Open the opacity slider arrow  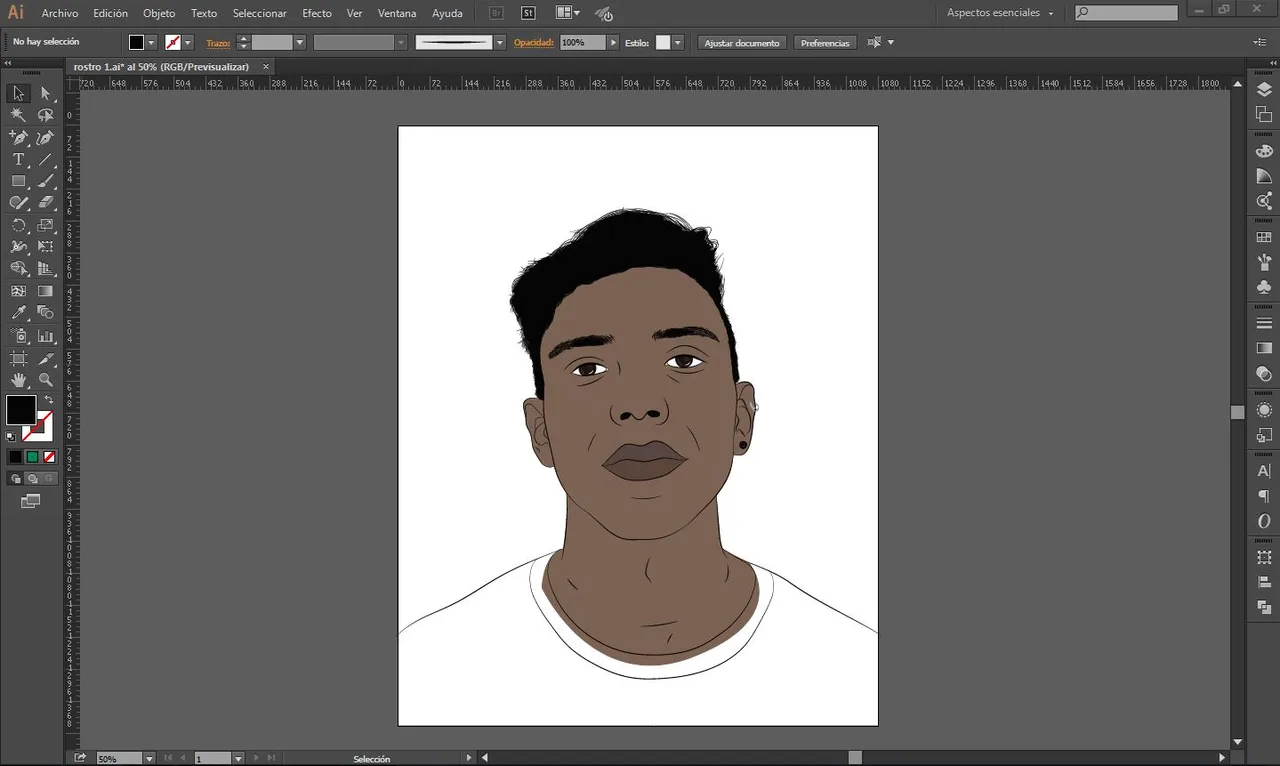(x=613, y=43)
